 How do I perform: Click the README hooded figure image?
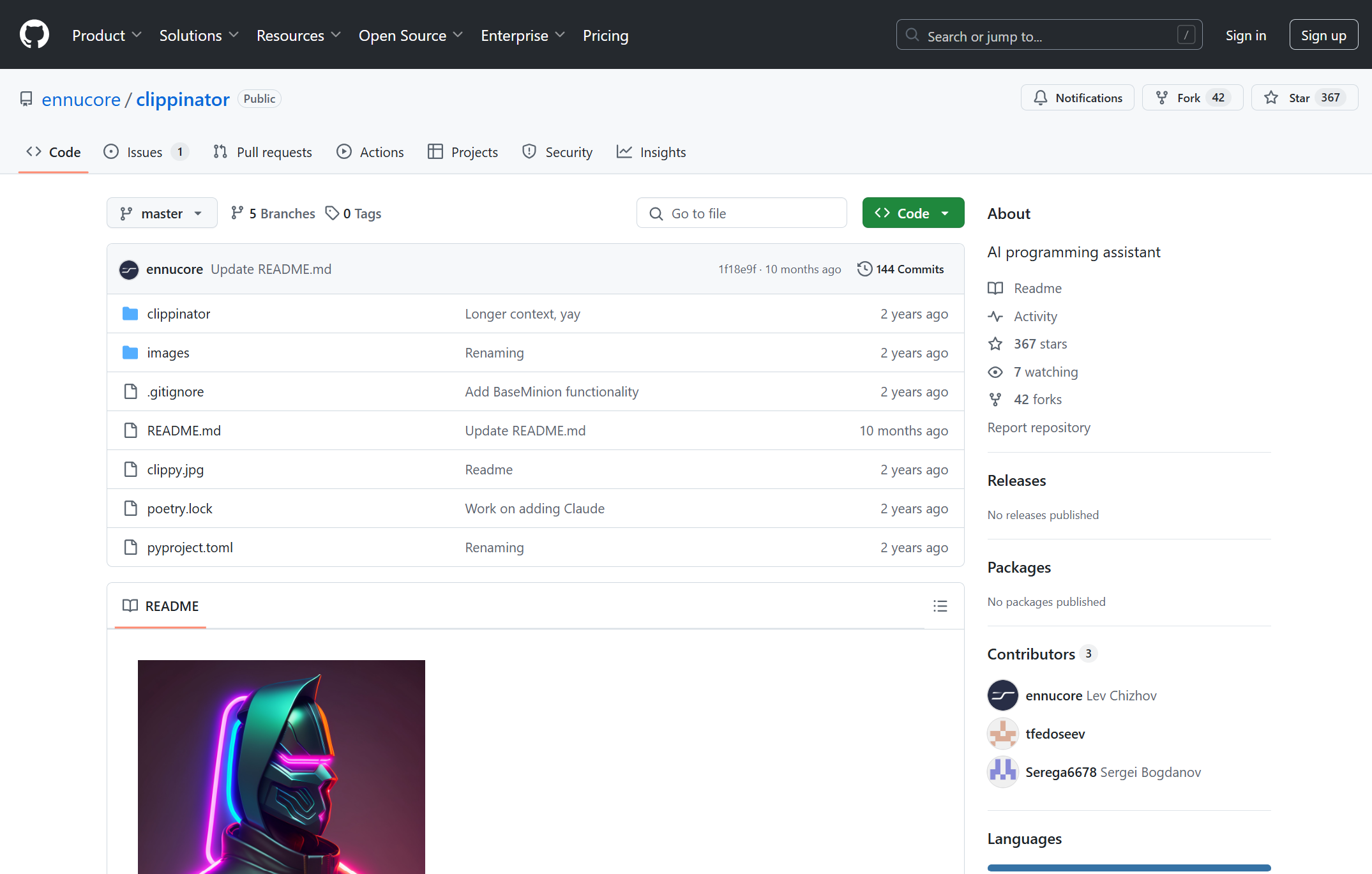point(281,766)
